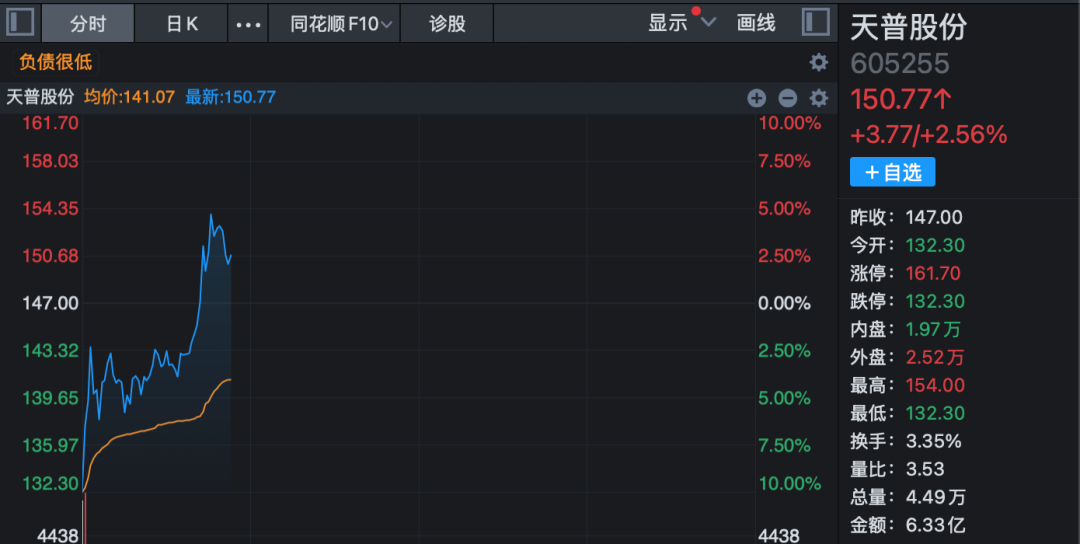Viewport: 1080px width, 544px height.
Task: Click left axis label 139.65
Action: click(x=50, y=398)
